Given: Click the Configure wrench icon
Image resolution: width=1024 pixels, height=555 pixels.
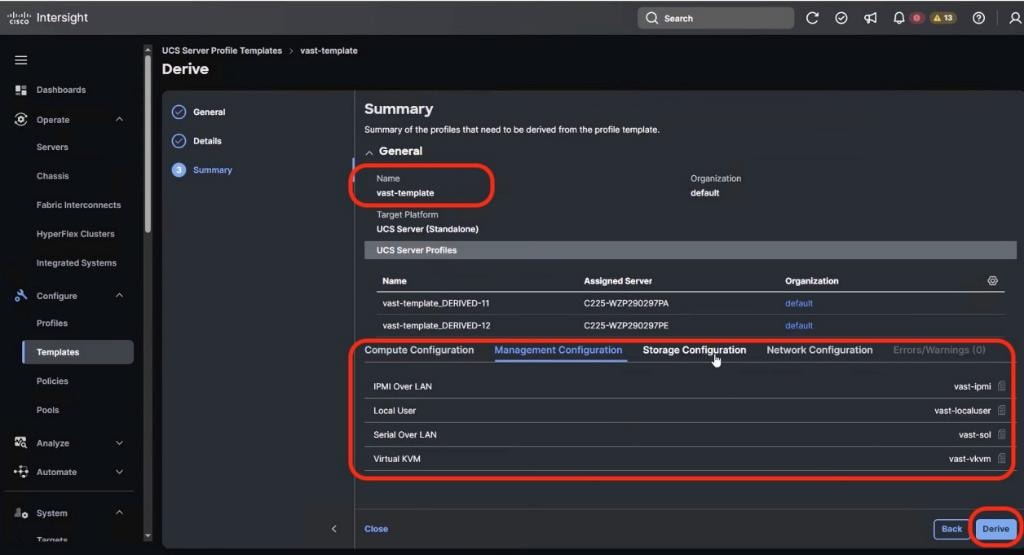Looking at the screenshot, I should point(21,296).
